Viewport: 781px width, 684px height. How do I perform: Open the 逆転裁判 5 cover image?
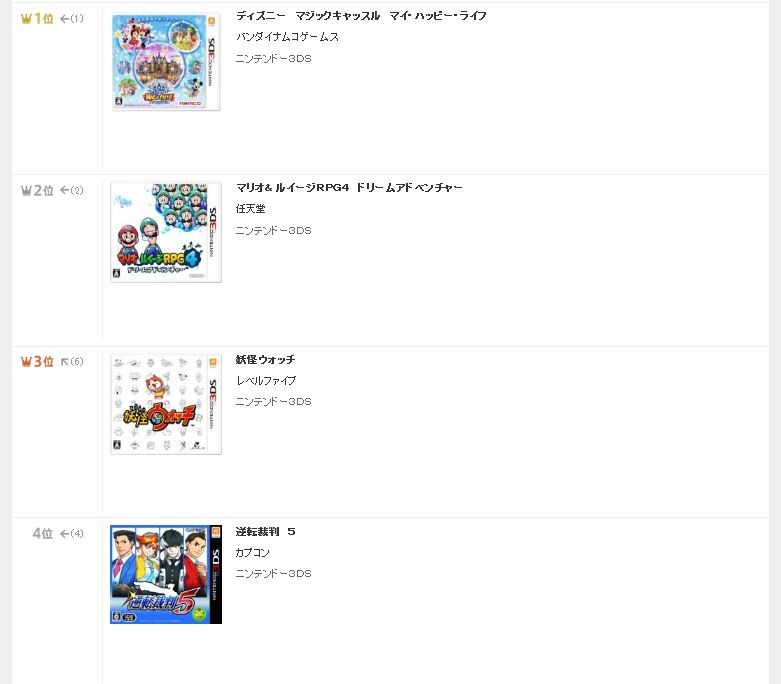coord(166,574)
